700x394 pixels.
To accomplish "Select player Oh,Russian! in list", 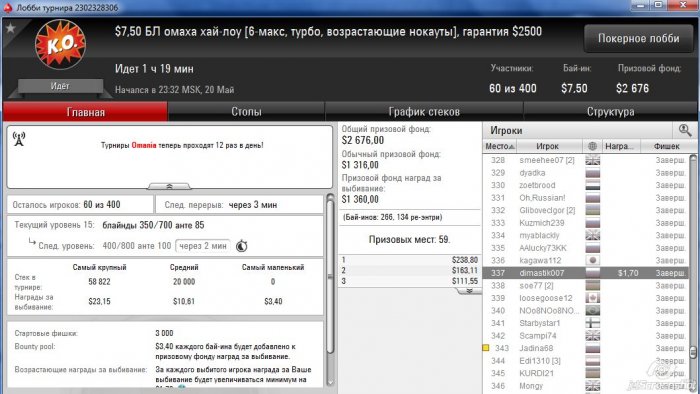I will 585,198.
